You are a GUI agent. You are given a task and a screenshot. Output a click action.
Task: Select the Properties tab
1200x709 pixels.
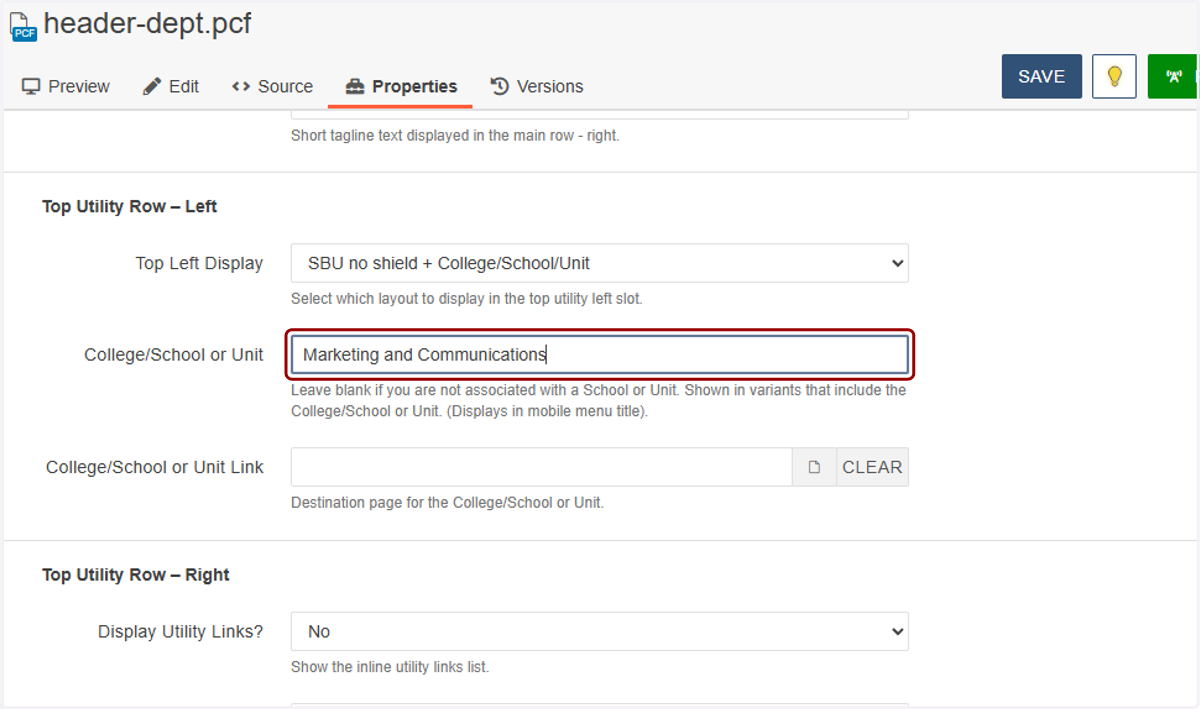(400, 87)
